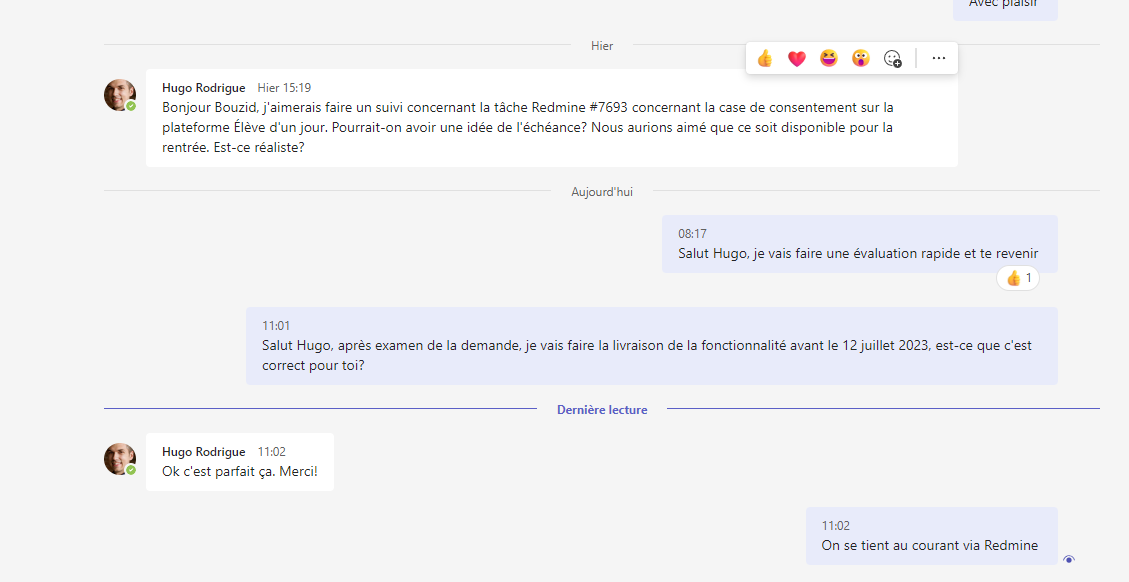
Task: Choose the laughing emoji reaction
Action: pos(829,58)
